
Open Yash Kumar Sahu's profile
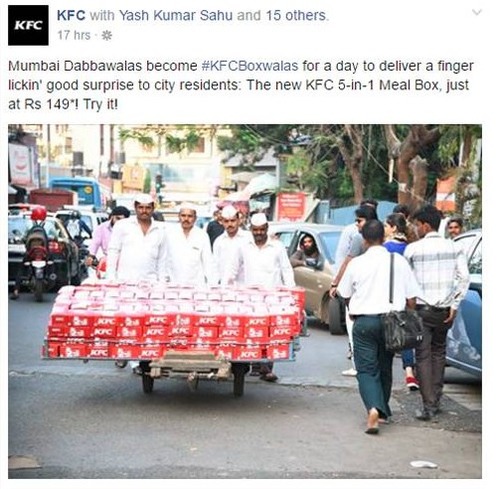(176, 15)
